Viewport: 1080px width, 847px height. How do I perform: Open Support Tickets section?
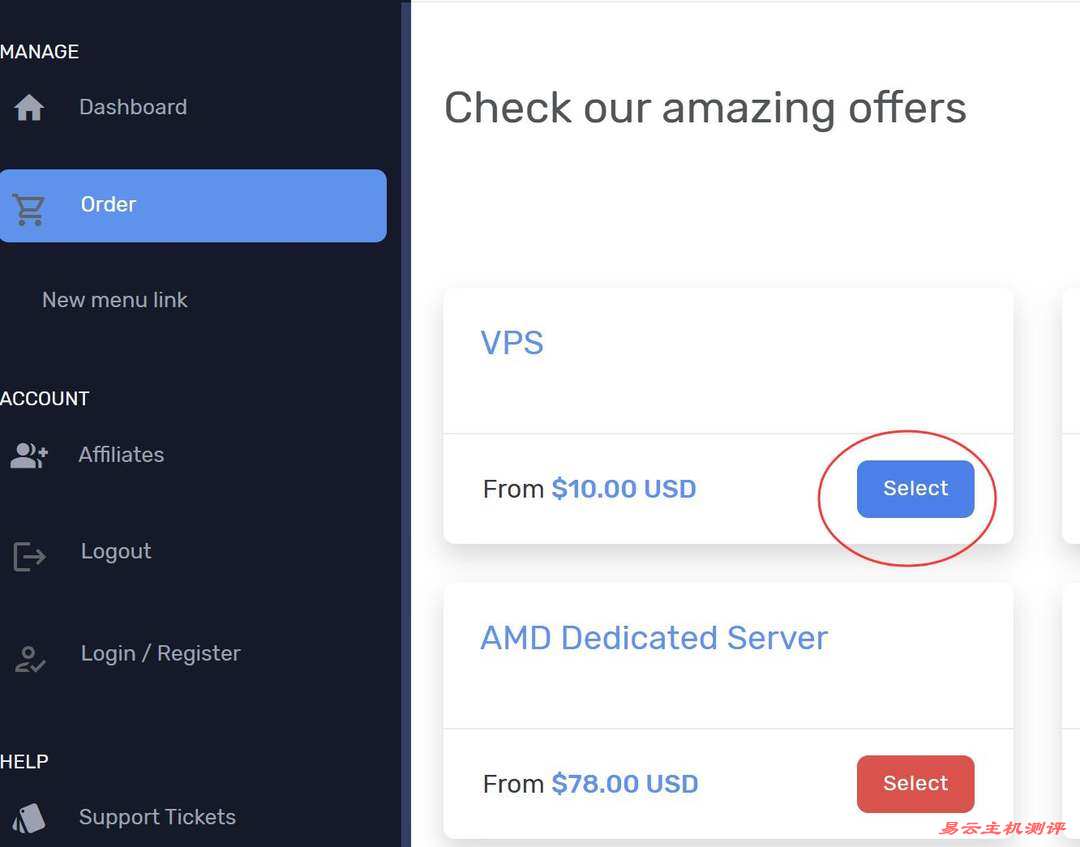click(157, 817)
